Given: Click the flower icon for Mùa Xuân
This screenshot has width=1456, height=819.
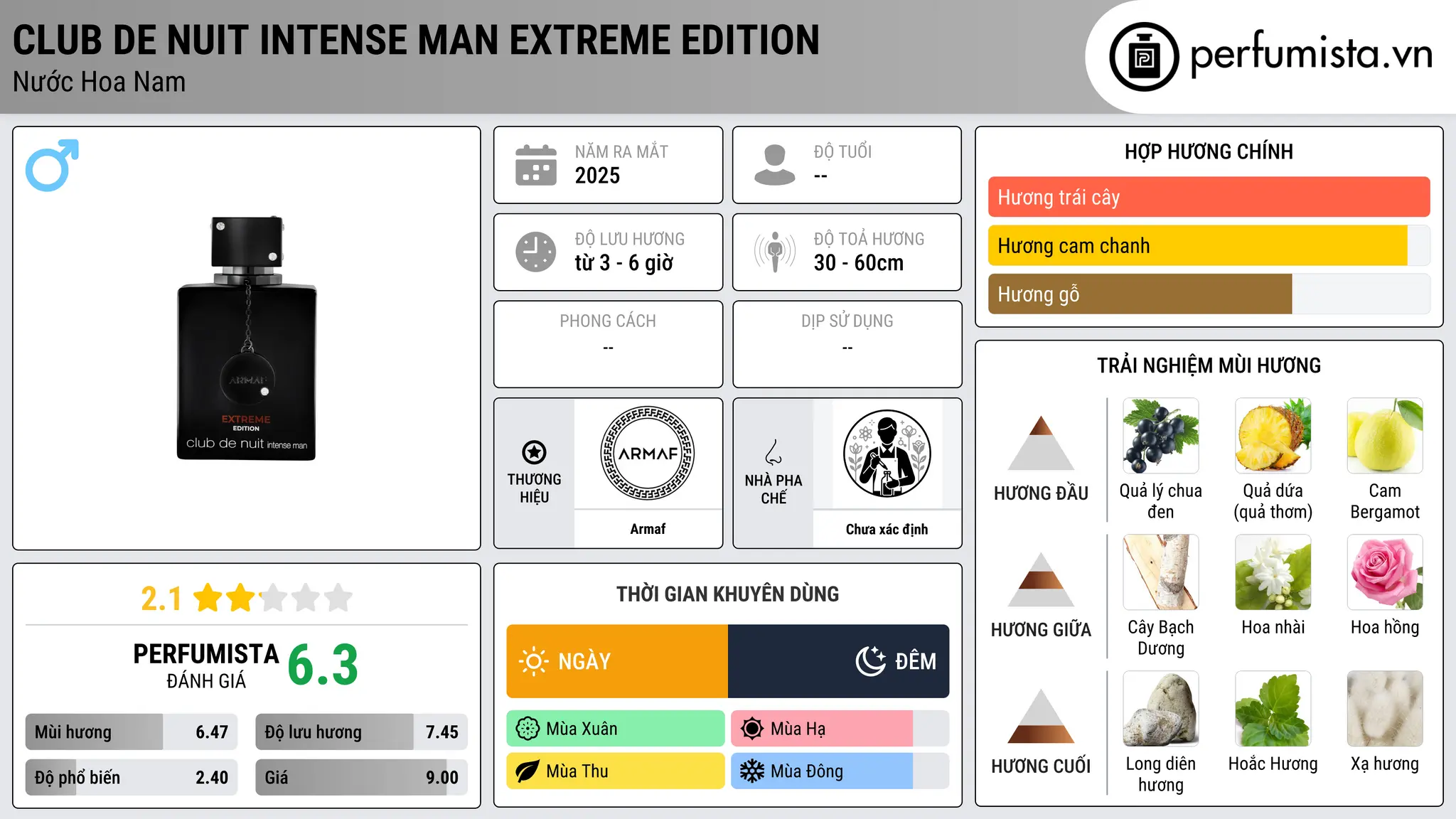Looking at the screenshot, I should 528,729.
